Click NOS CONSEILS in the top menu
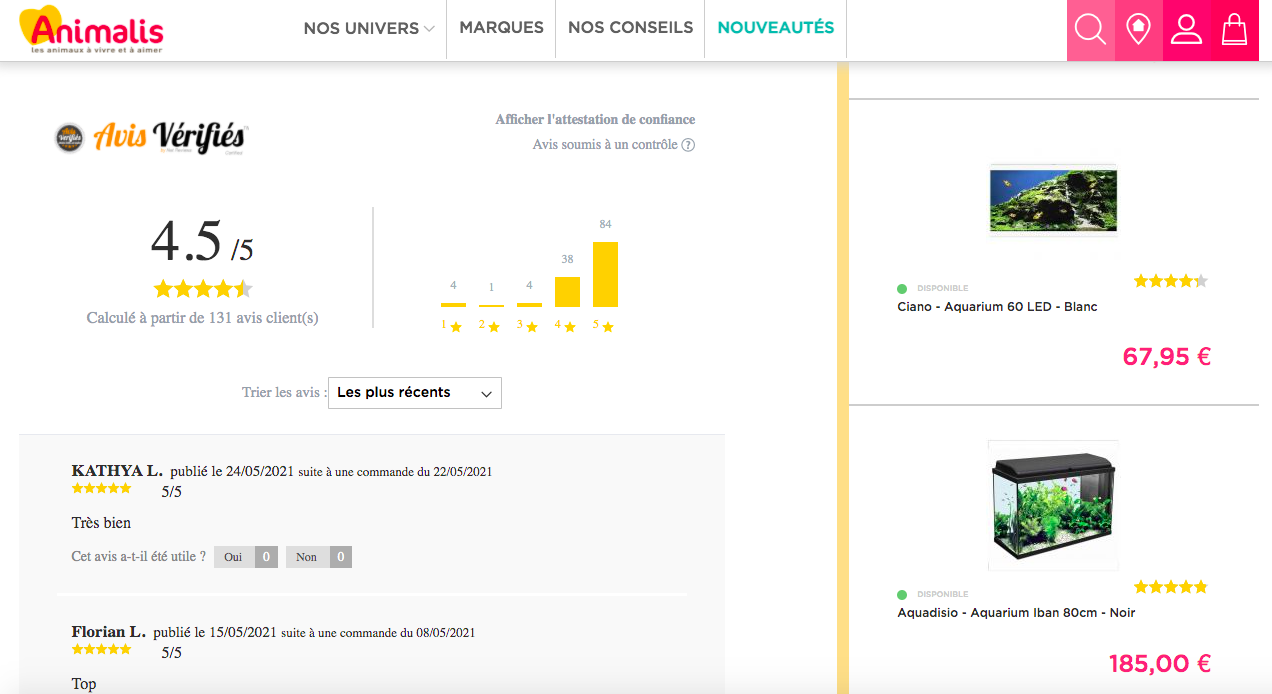 tap(629, 28)
